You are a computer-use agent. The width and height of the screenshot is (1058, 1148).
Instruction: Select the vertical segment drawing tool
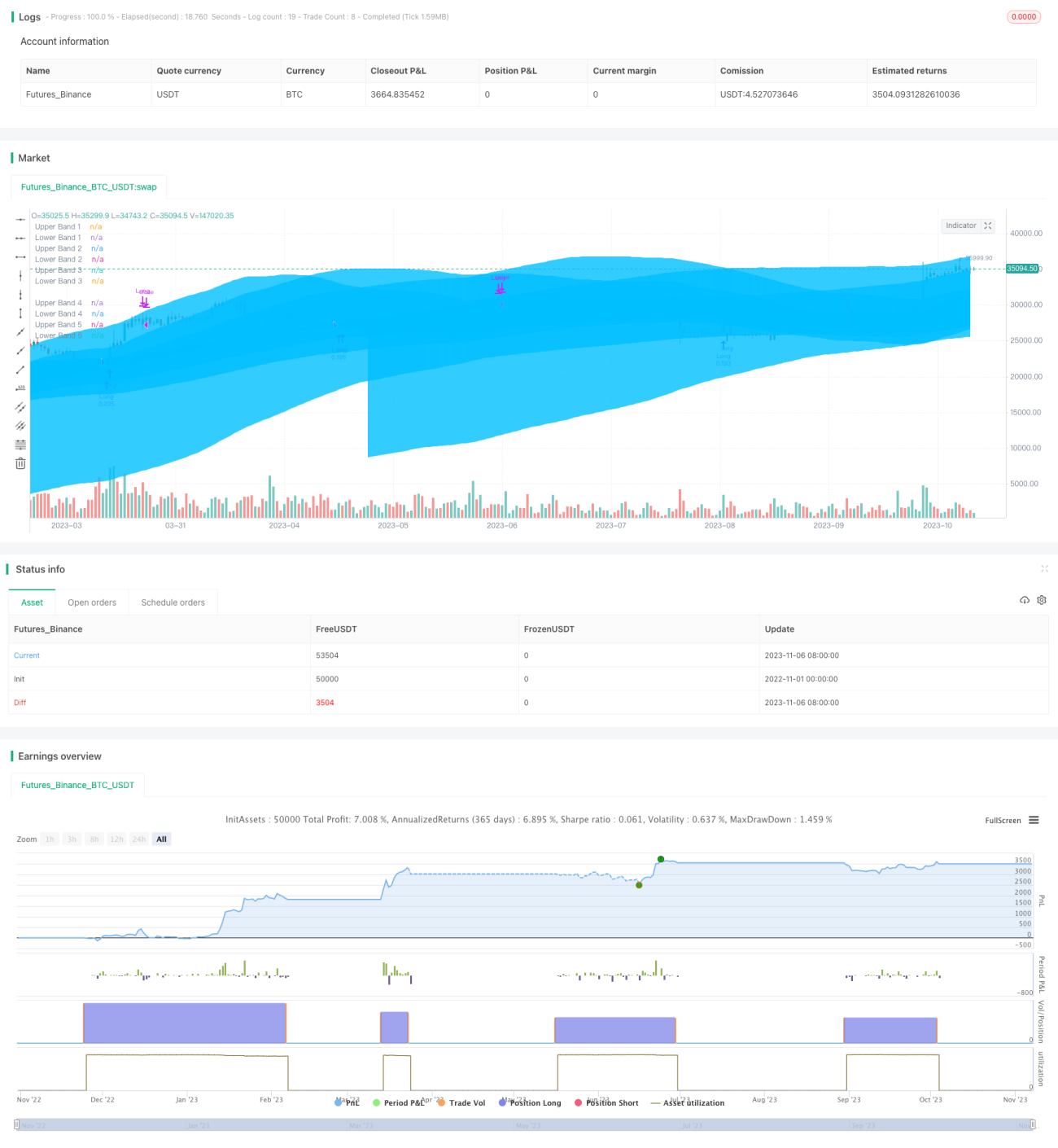pyautogui.click(x=20, y=313)
